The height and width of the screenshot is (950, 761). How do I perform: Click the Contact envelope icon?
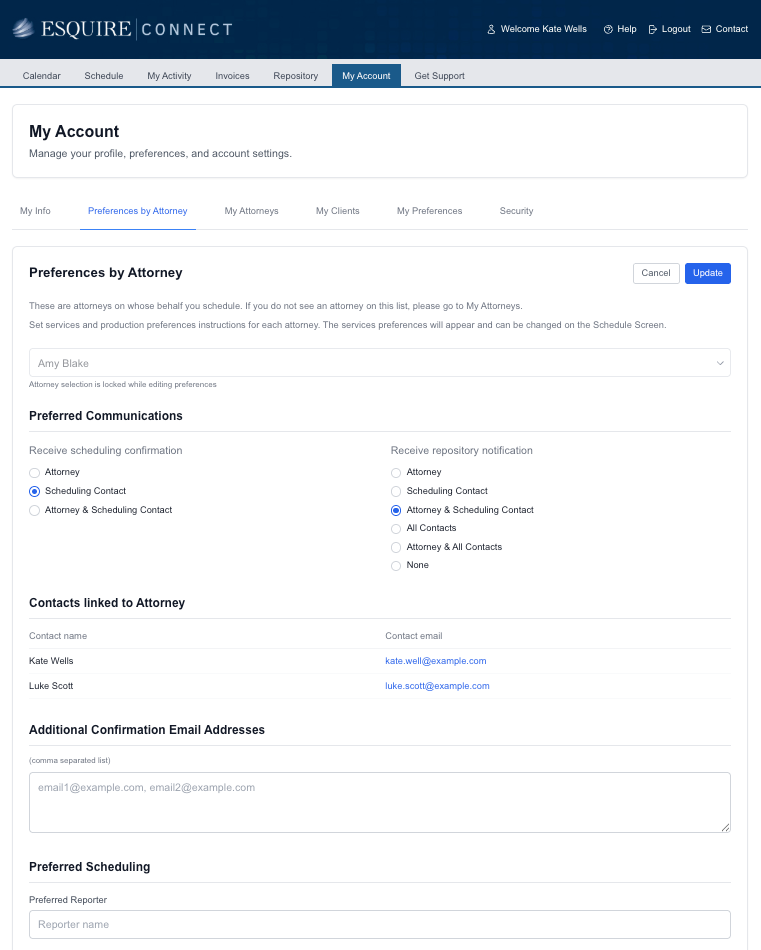click(707, 29)
